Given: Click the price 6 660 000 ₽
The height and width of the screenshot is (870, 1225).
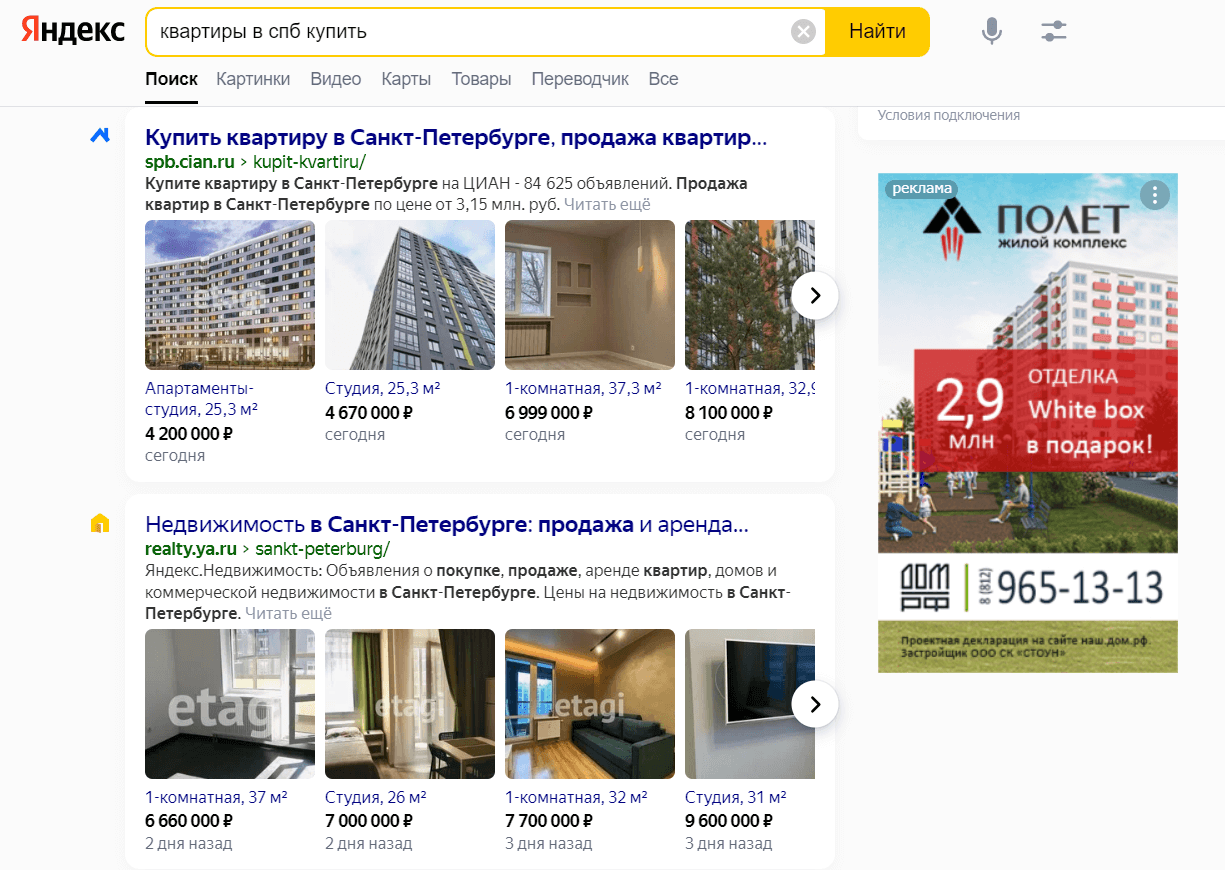Looking at the screenshot, I should tap(189, 821).
